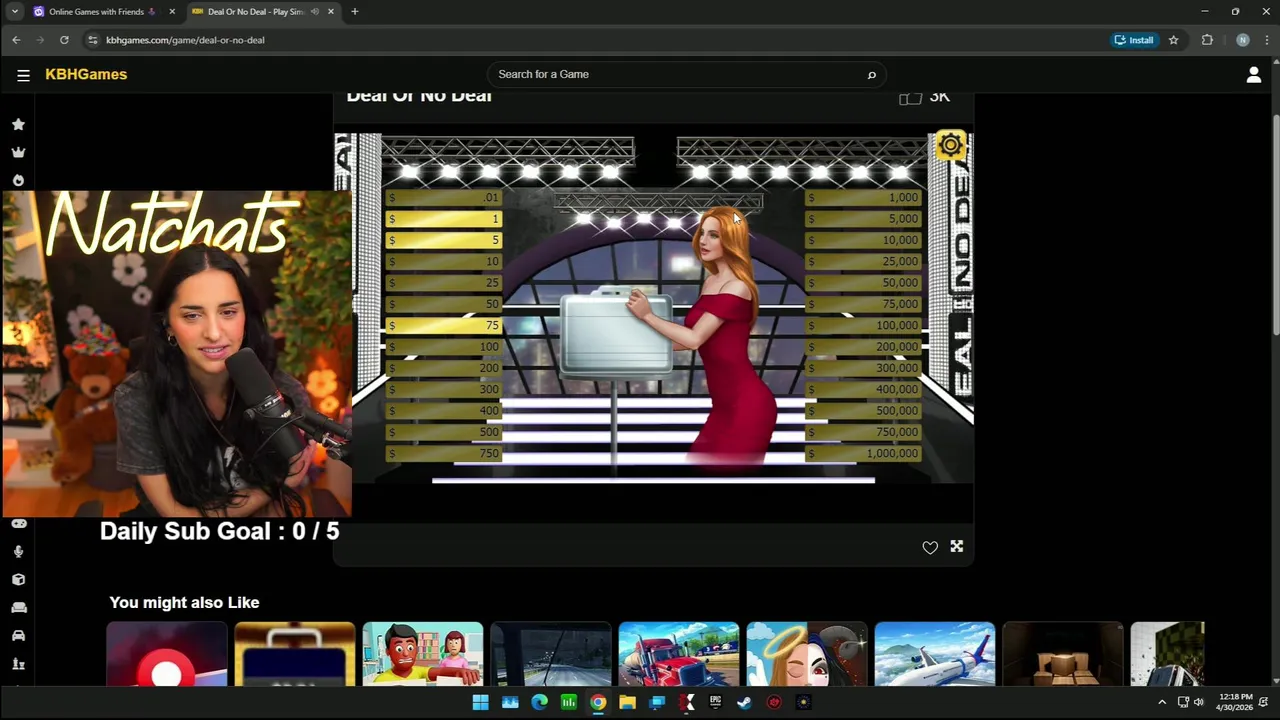This screenshot has height=720, width=1280.
Task: Open the KBHGames hamburger menu
Action: pyautogui.click(x=23, y=75)
